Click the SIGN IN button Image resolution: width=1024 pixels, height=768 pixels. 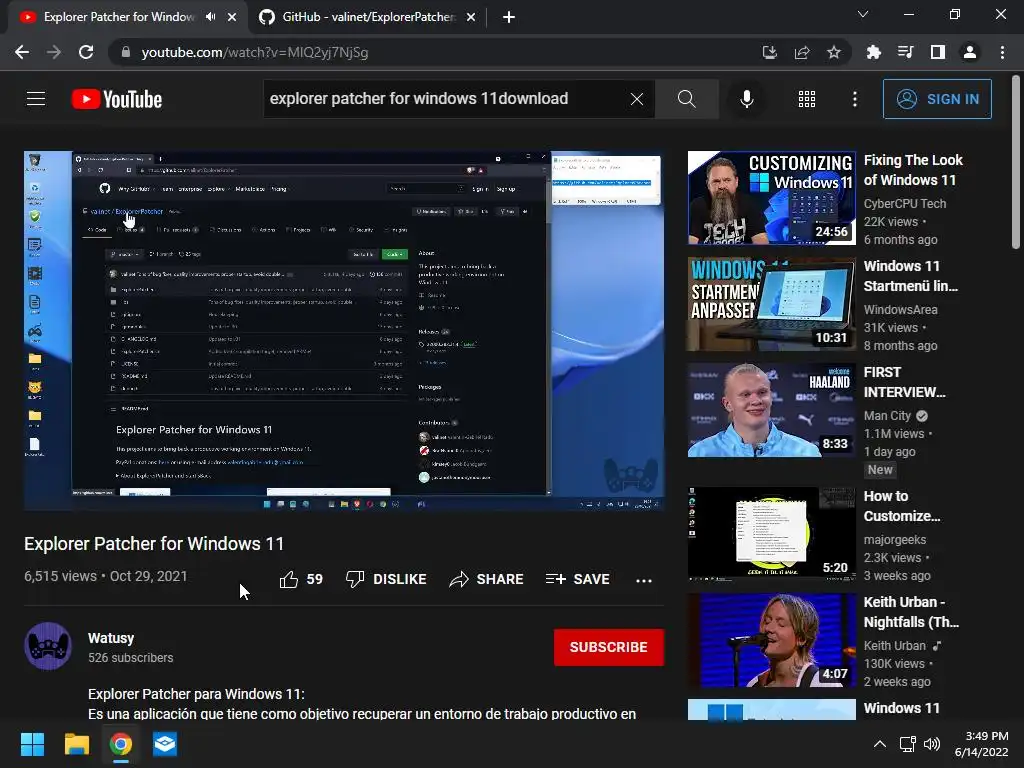[x=937, y=99]
